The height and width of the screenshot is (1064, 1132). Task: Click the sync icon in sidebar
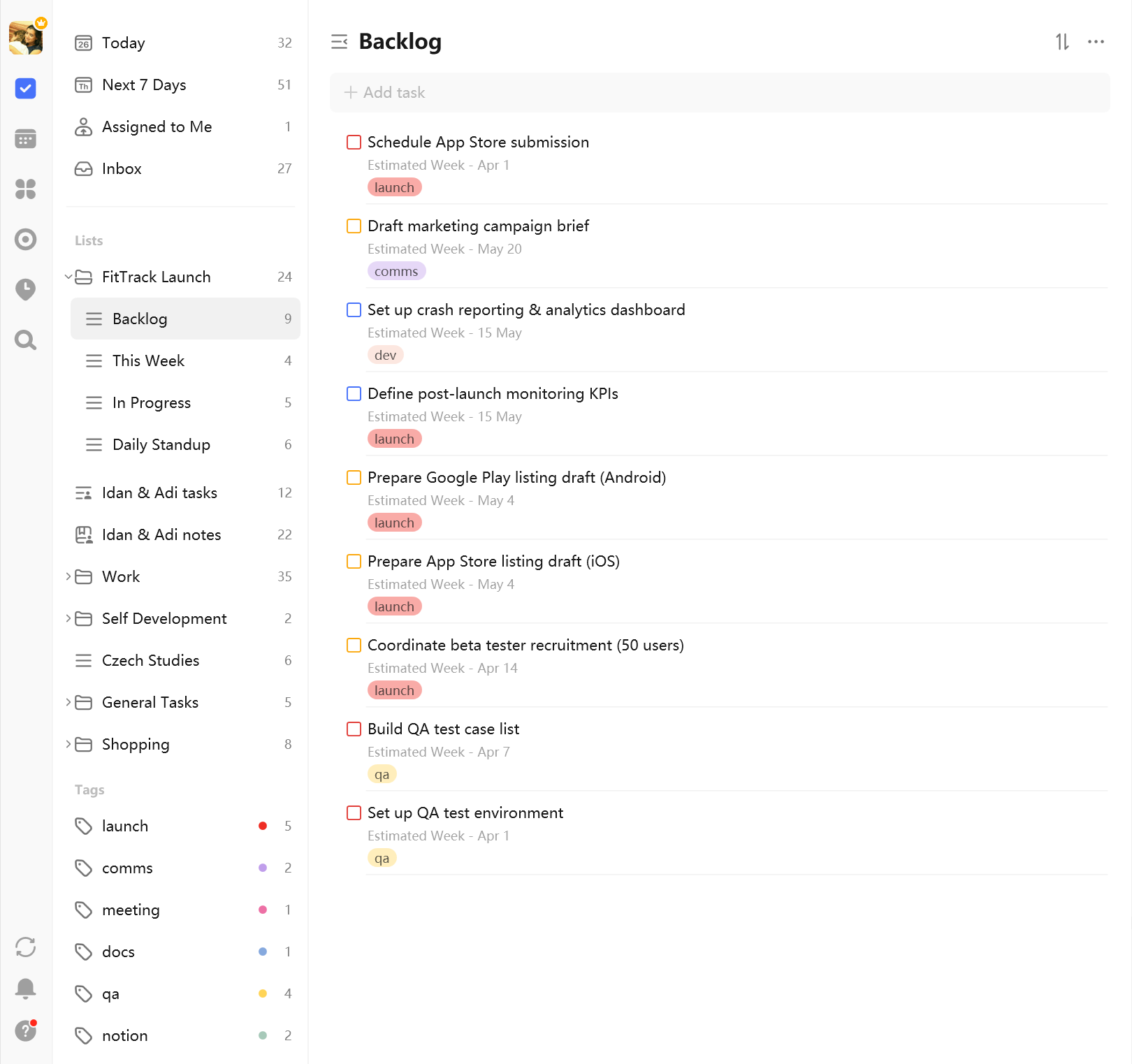tap(26, 947)
